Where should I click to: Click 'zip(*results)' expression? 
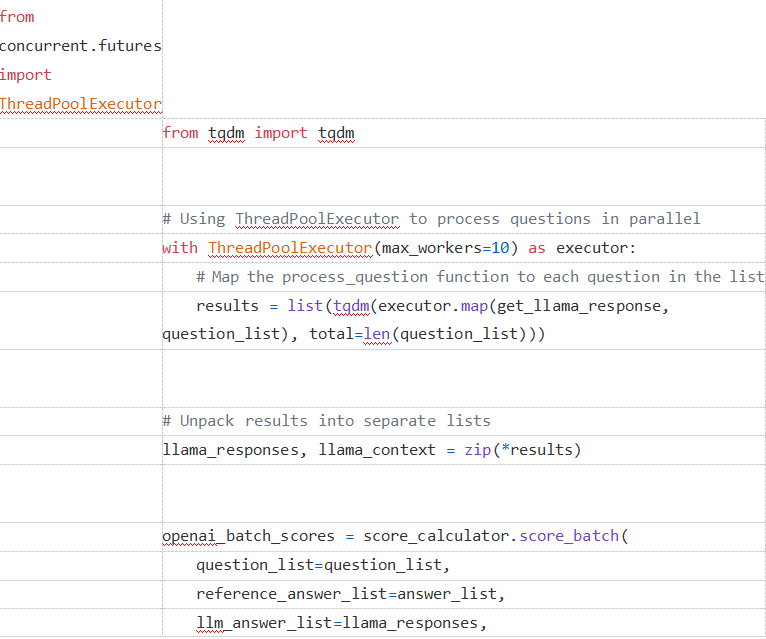[523, 450]
